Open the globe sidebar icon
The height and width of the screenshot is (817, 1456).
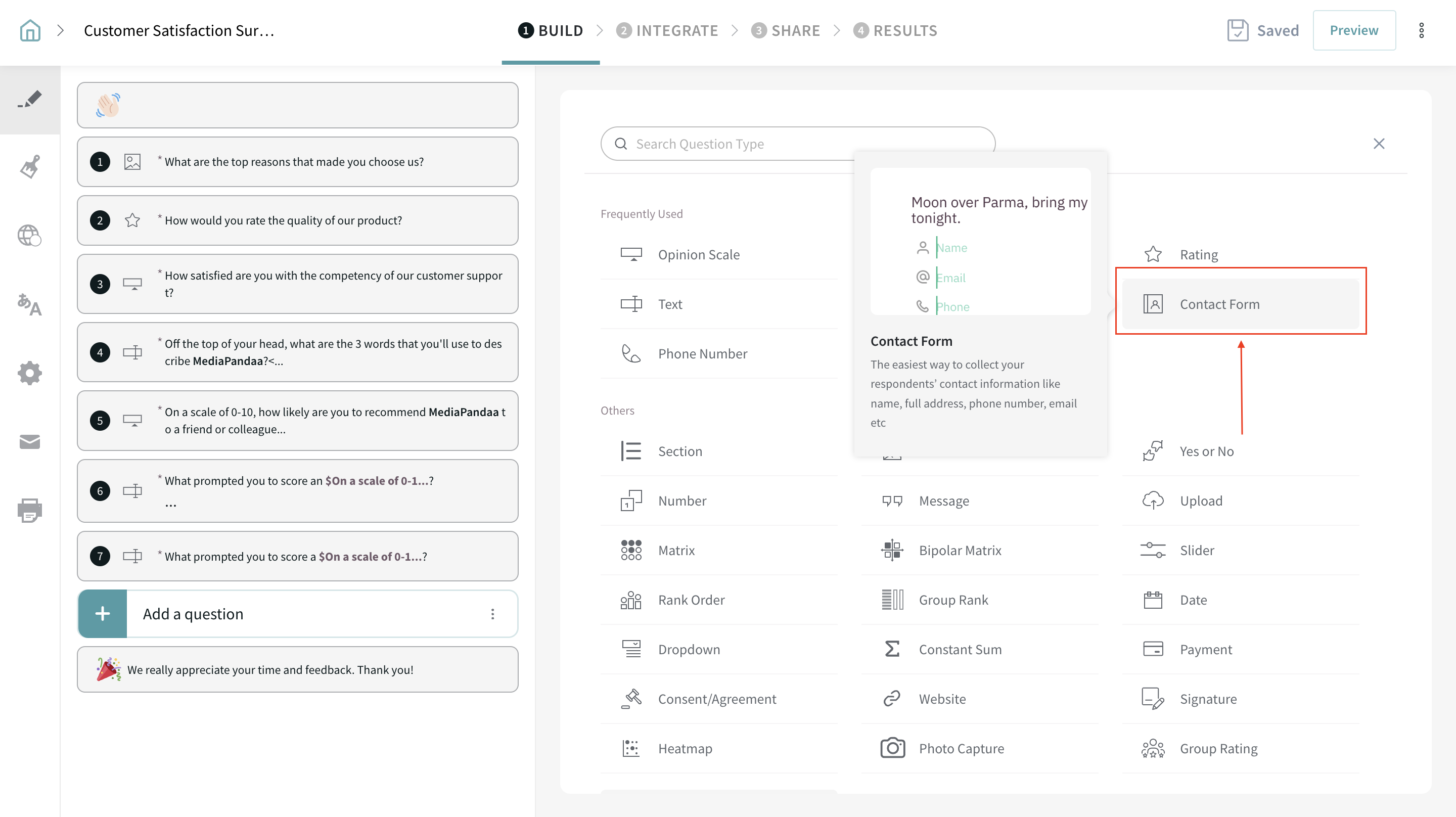click(x=30, y=235)
